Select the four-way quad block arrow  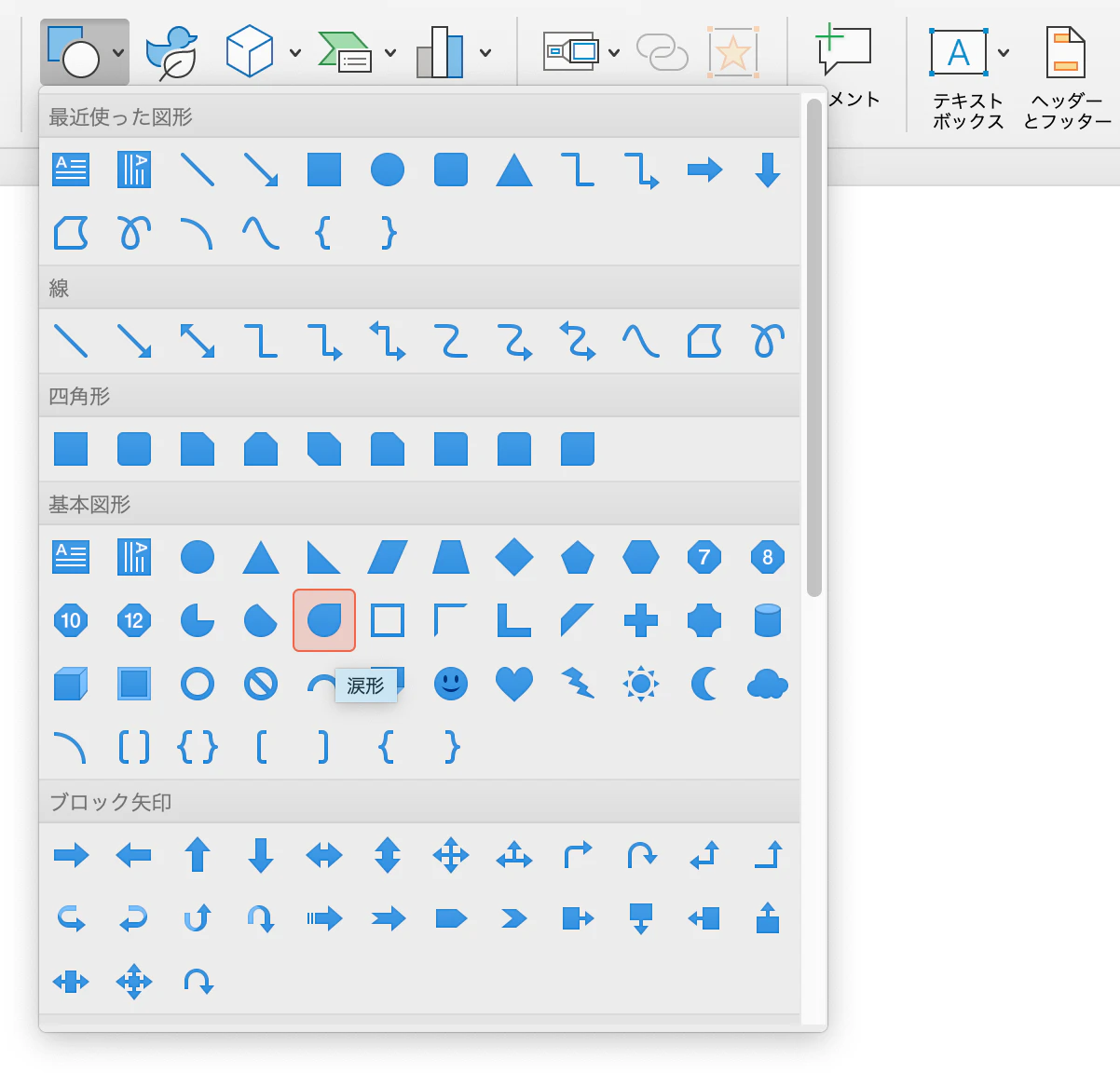pos(451,855)
